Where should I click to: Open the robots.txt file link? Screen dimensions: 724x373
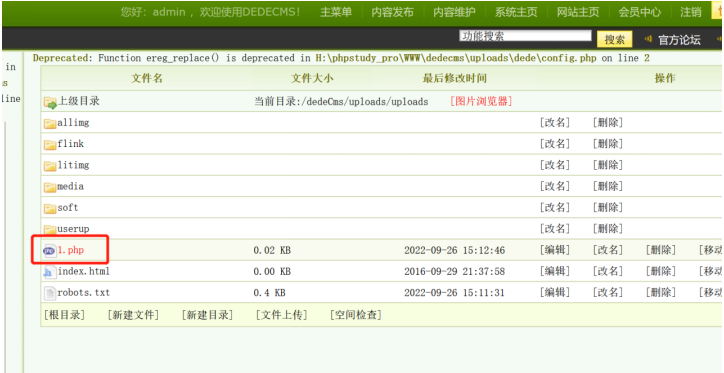point(84,293)
